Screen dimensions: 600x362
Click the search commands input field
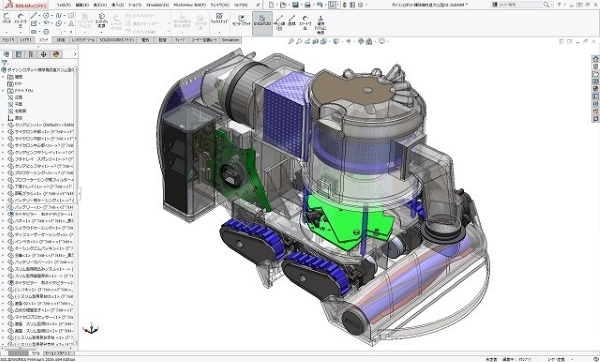[521, 5]
